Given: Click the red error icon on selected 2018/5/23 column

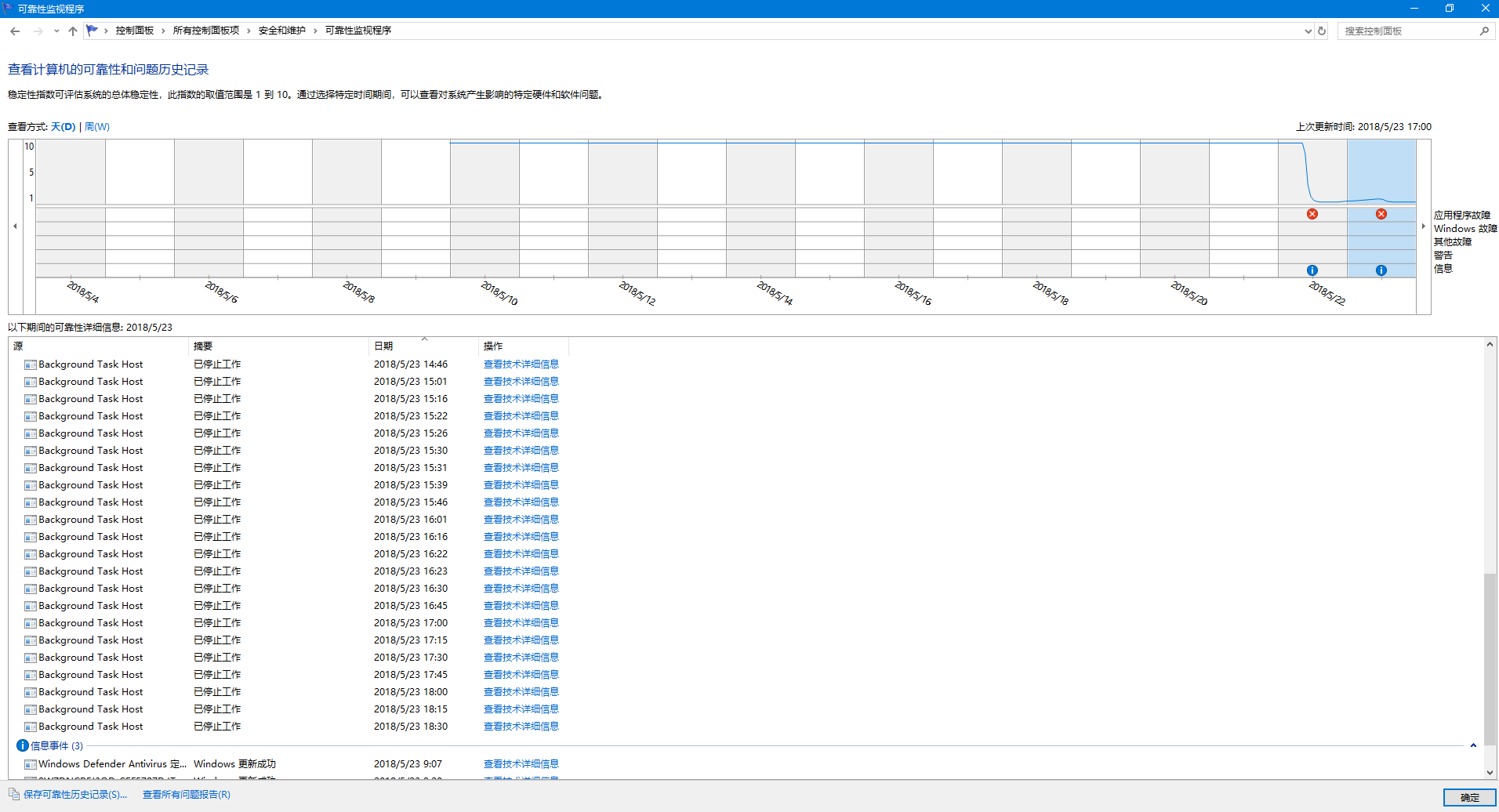Looking at the screenshot, I should pyautogui.click(x=1381, y=214).
